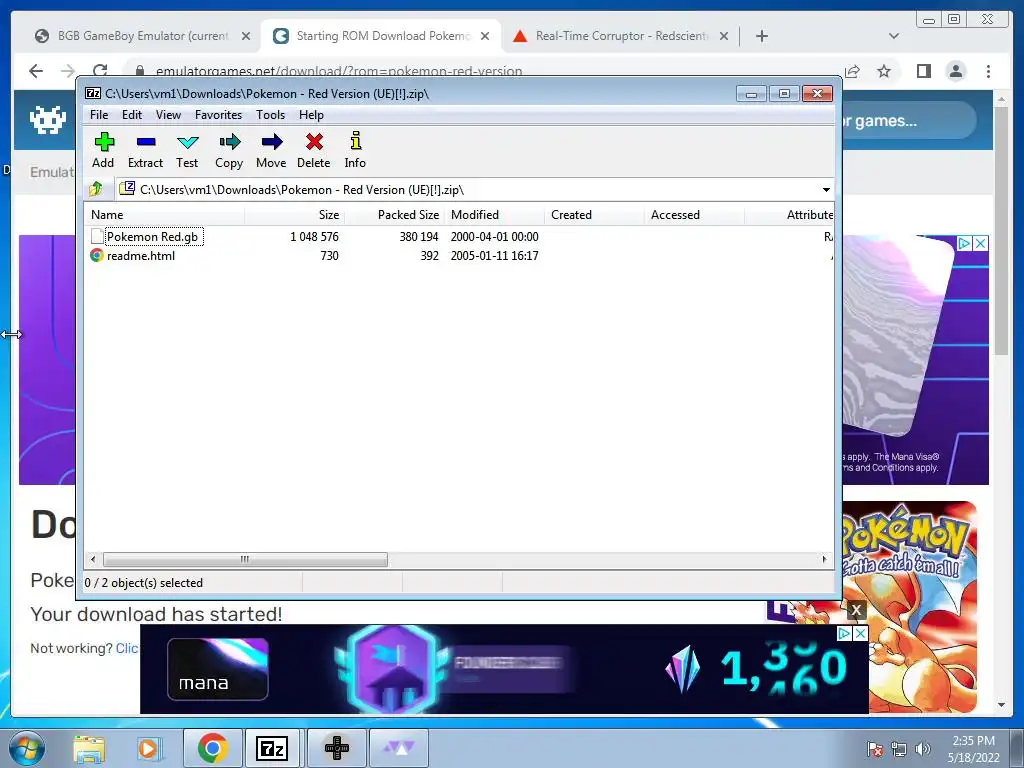1024x768 pixels.
Task: Click the Pokemon Red.gb file icon
Action: (x=97, y=236)
